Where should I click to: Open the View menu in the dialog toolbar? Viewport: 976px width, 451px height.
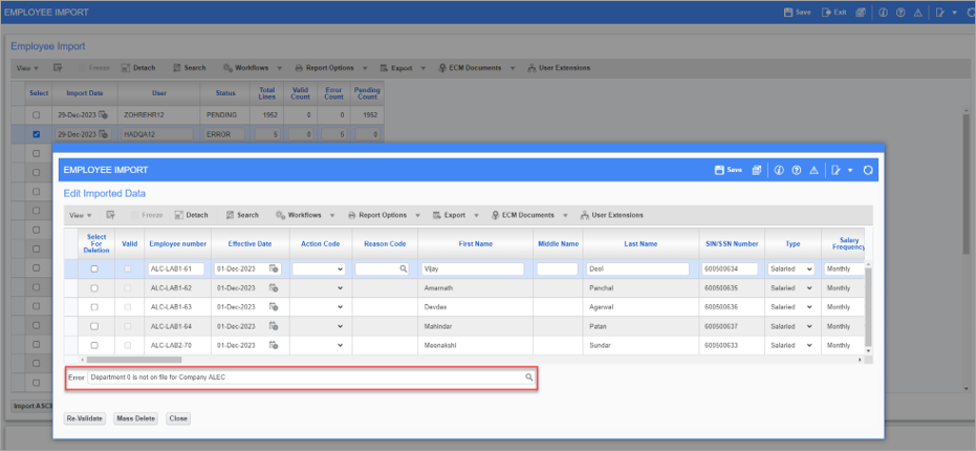coord(80,215)
